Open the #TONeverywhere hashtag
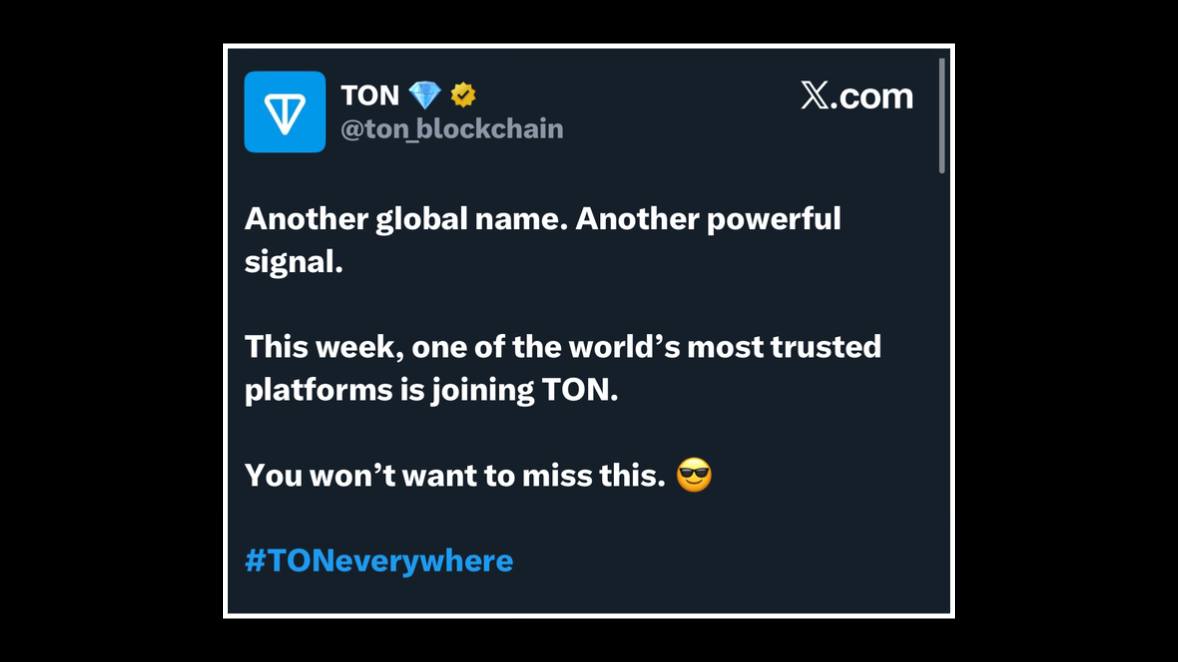The height and width of the screenshot is (662, 1178). point(379,561)
